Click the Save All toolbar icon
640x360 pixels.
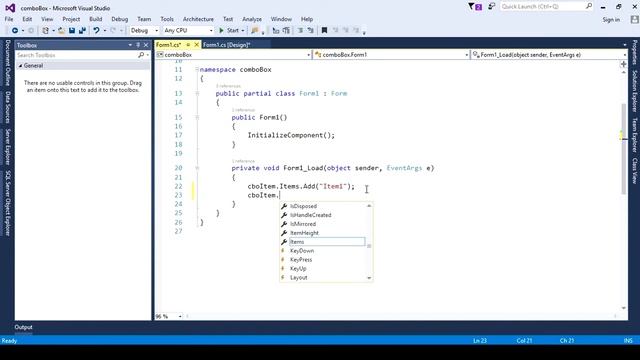82,30
